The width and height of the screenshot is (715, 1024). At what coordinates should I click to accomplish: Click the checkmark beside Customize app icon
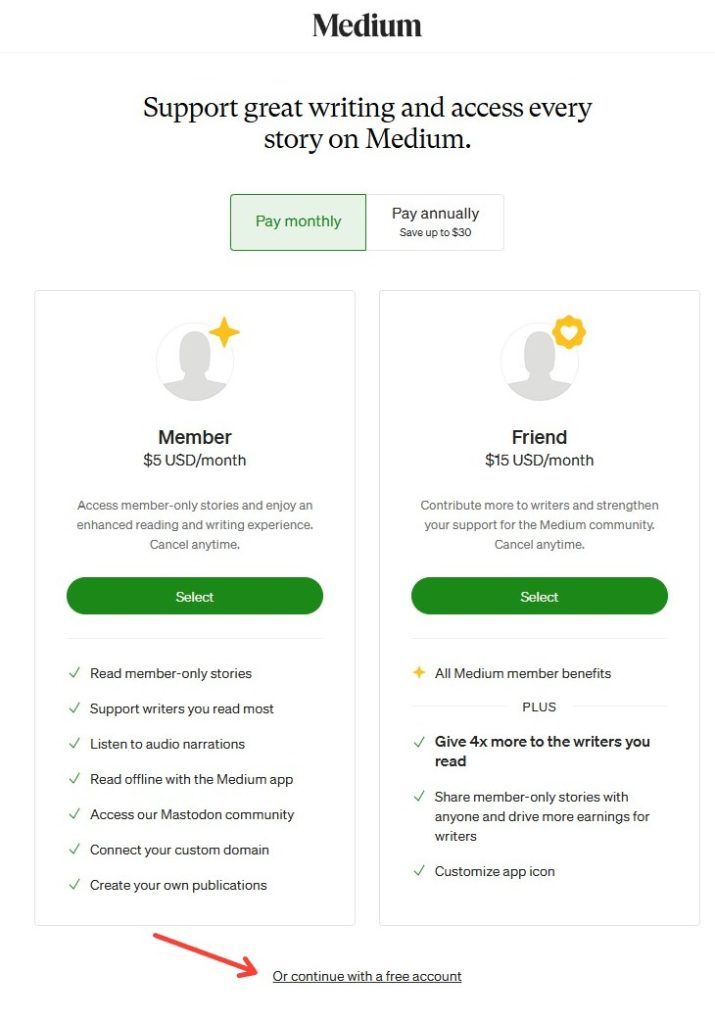tap(419, 871)
